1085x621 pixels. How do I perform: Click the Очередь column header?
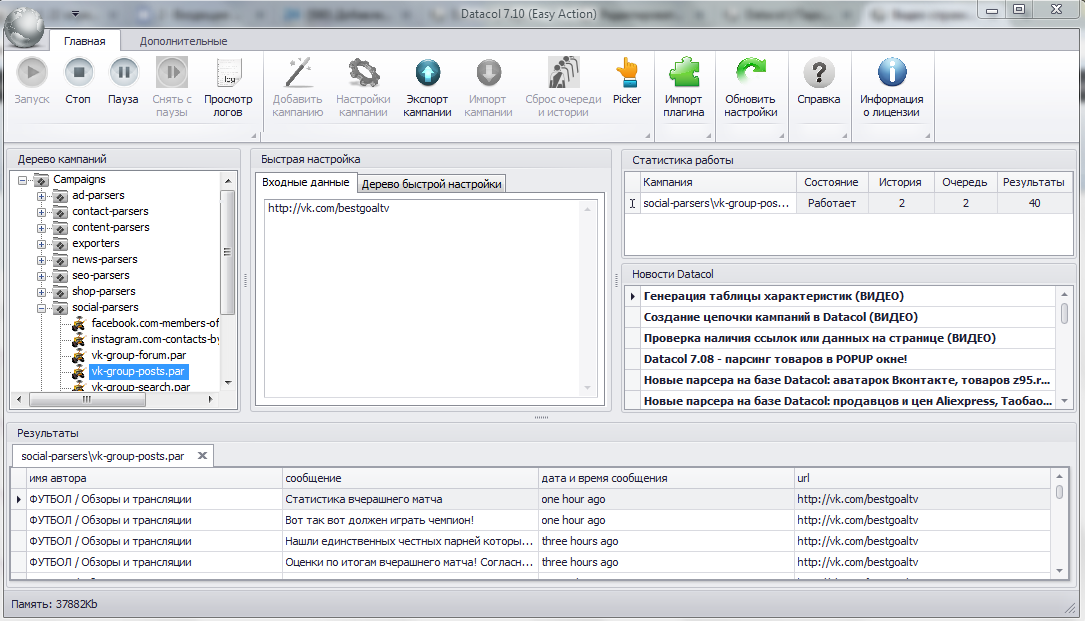coord(965,182)
